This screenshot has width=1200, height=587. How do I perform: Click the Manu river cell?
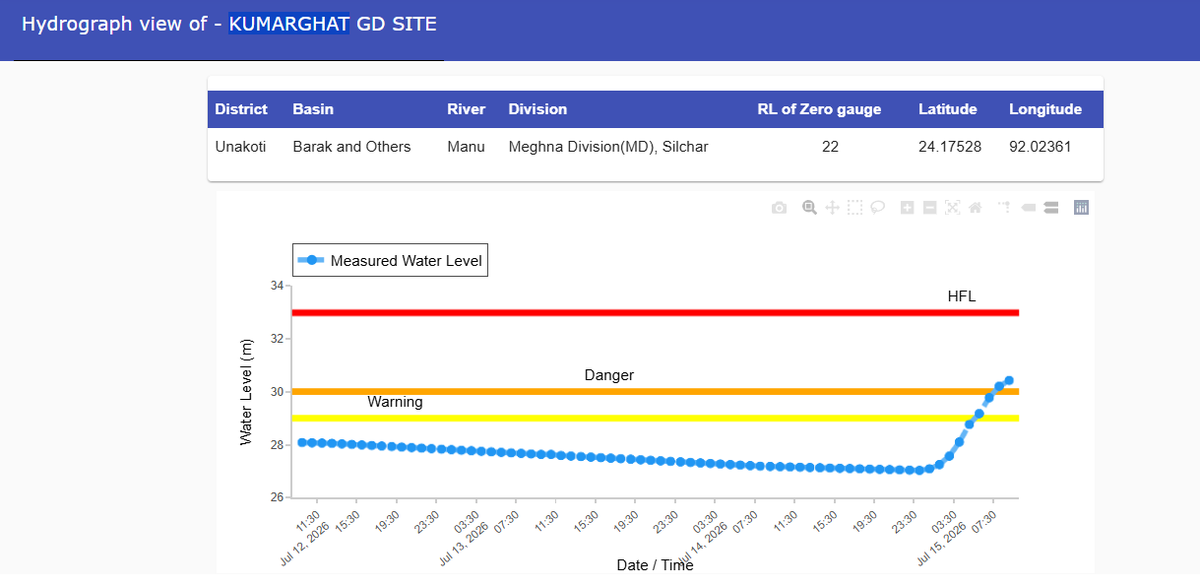coord(466,146)
